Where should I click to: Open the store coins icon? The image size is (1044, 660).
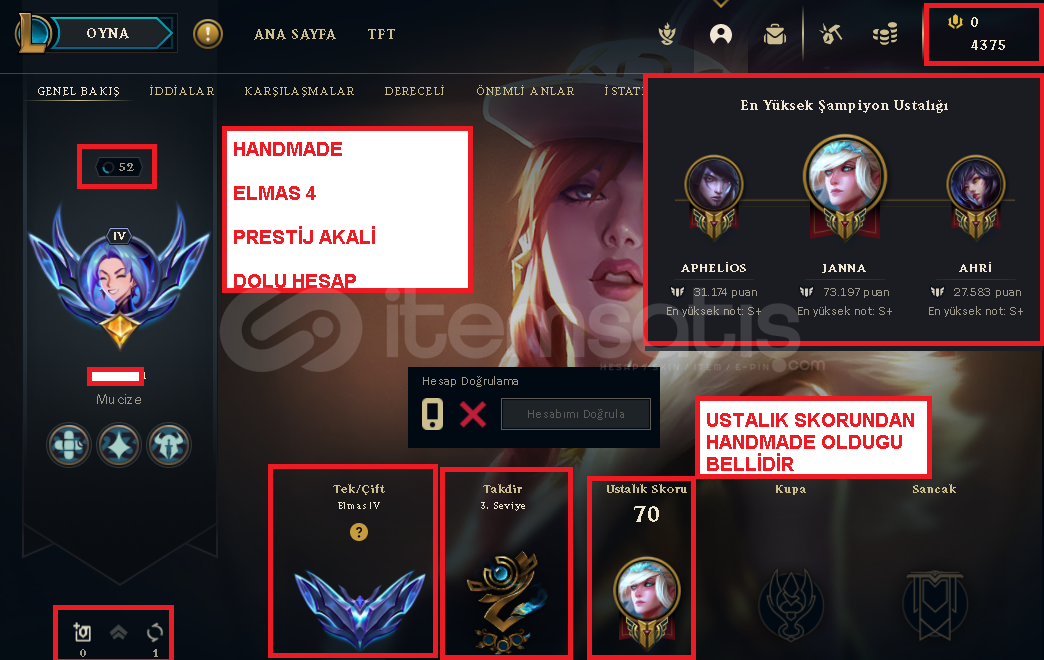point(885,33)
